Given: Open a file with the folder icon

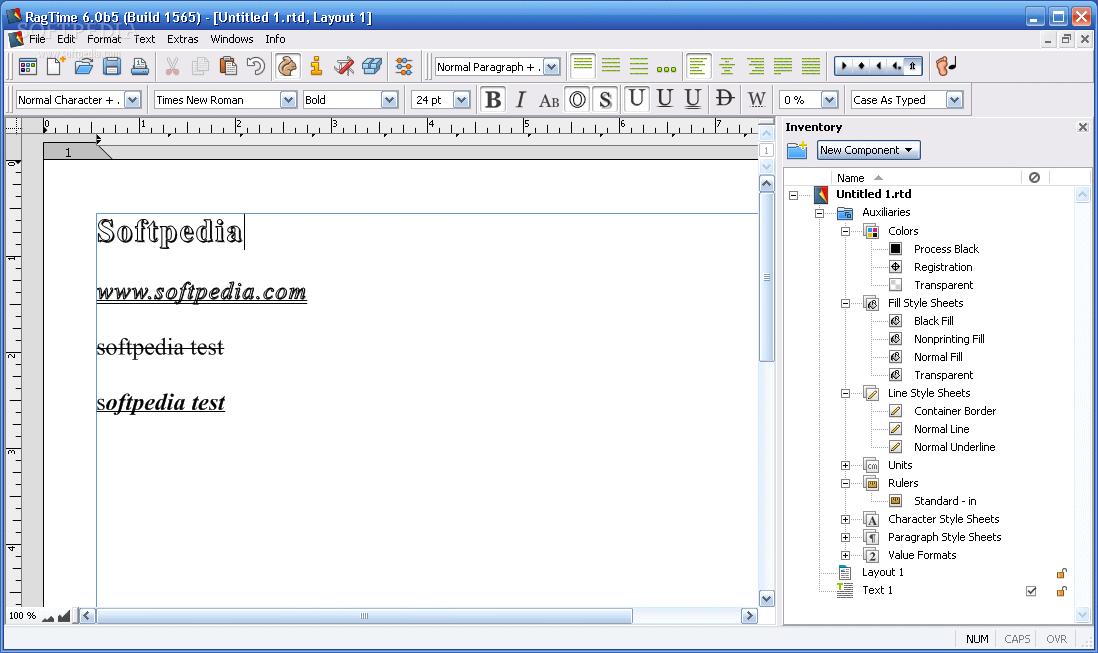Looking at the screenshot, I should [x=84, y=66].
